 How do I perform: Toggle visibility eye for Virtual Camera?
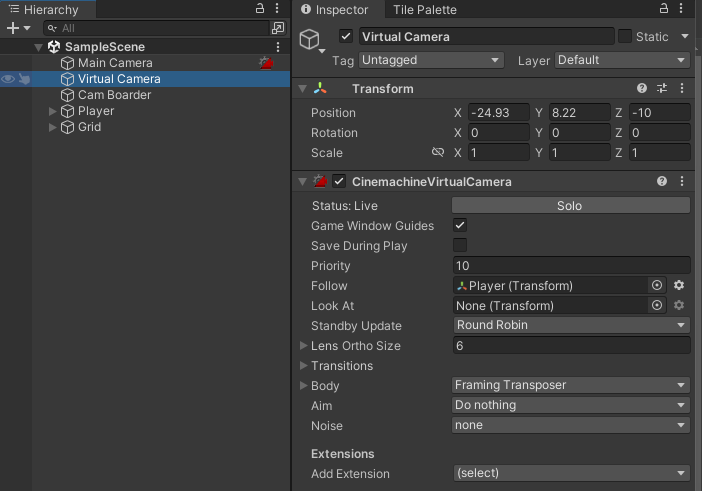click(x=8, y=79)
